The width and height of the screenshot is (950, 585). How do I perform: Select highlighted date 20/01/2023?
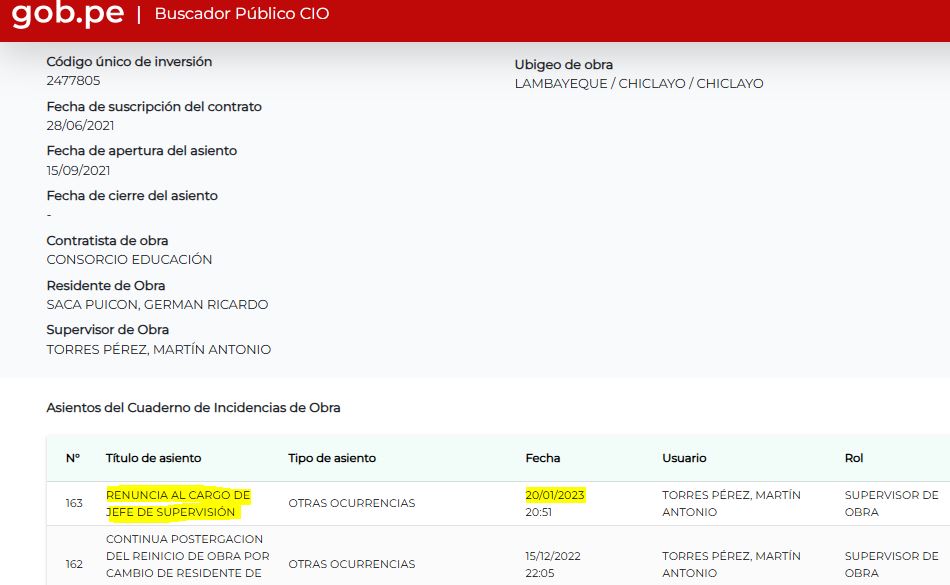[x=555, y=495]
